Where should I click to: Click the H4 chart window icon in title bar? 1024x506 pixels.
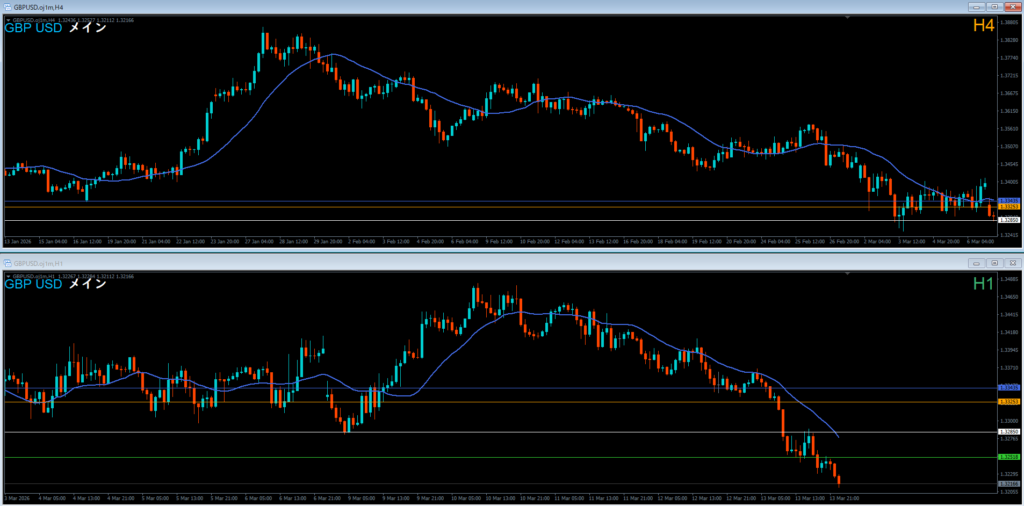(8, 7)
